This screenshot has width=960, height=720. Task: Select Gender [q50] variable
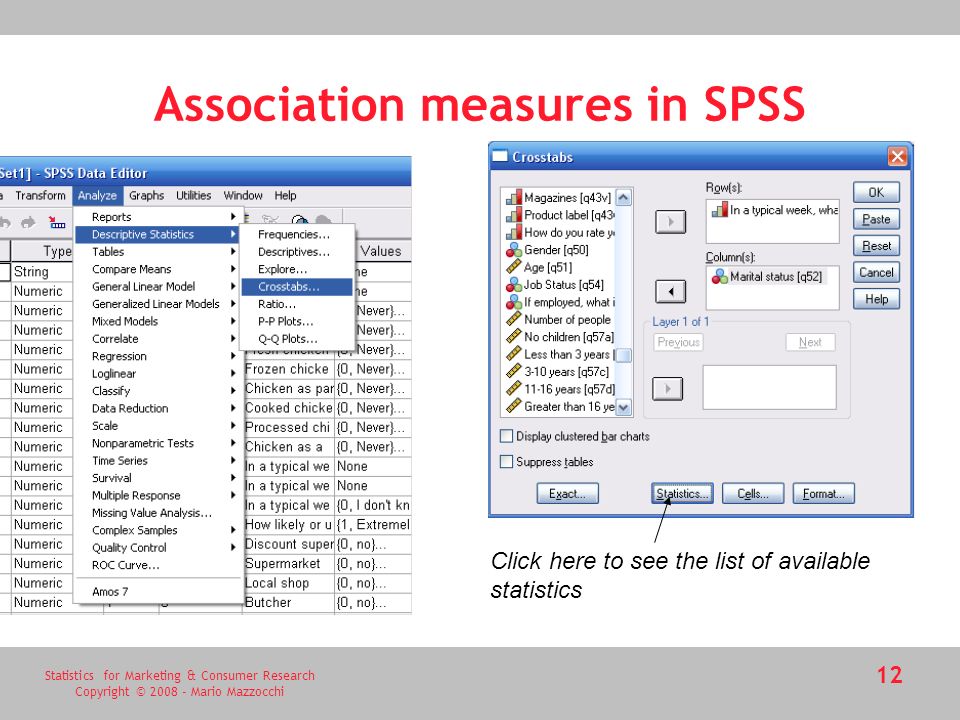coord(547,250)
